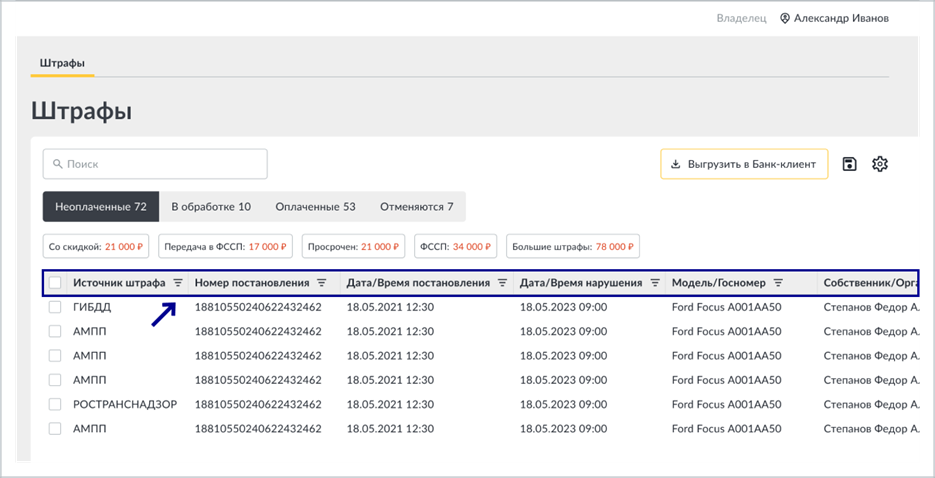The height and width of the screenshot is (478, 935).
Task: Select the Неоплаченные 72 tab
Action: [101, 207]
